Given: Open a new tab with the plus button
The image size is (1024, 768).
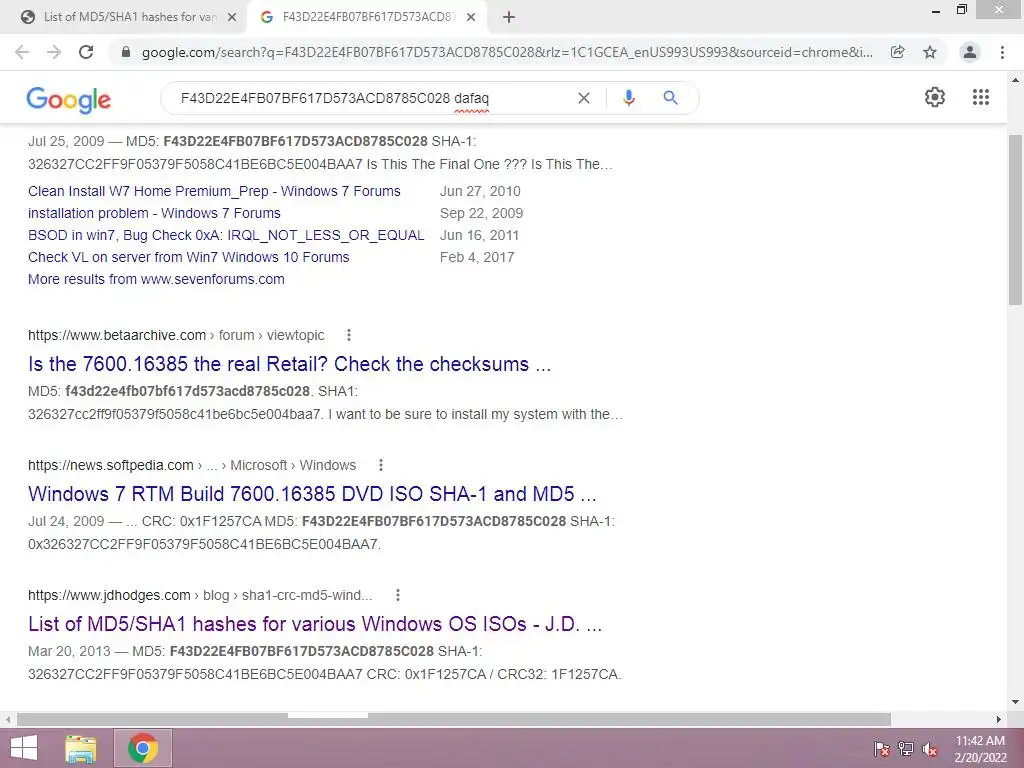Looking at the screenshot, I should (x=509, y=17).
